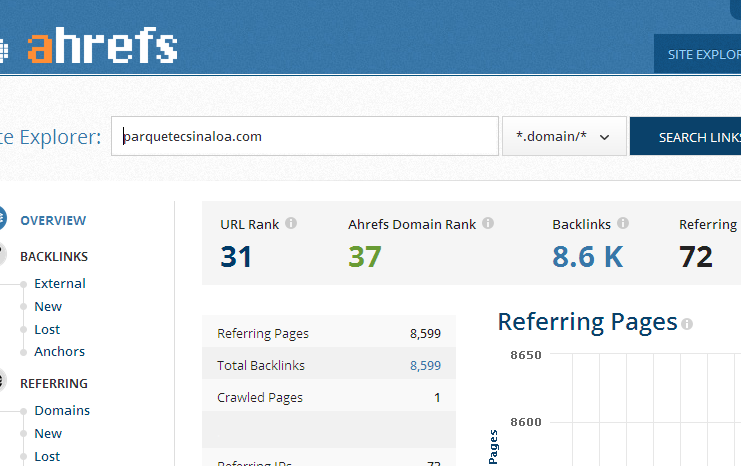Open the Backlinks info icon
The image size is (741, 466).
[x=623, y=223]
